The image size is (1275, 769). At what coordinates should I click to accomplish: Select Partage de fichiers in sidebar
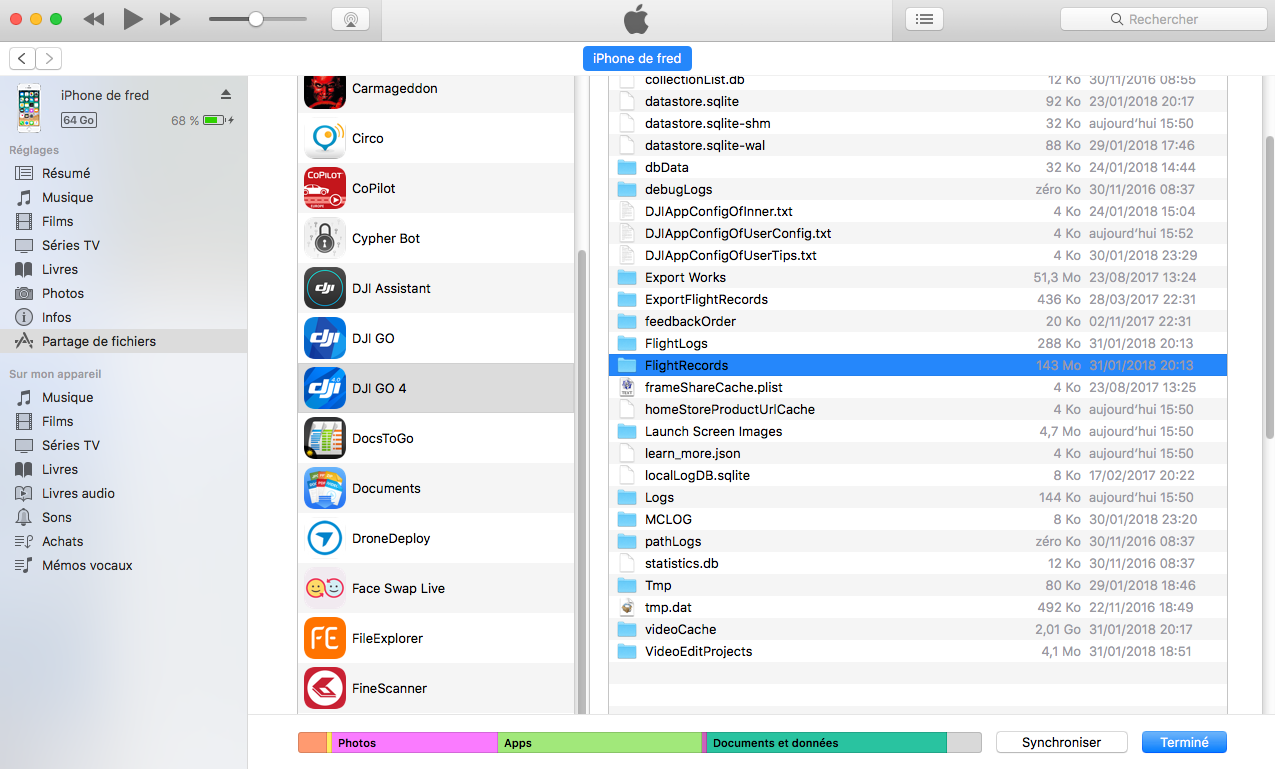(123, 341)
